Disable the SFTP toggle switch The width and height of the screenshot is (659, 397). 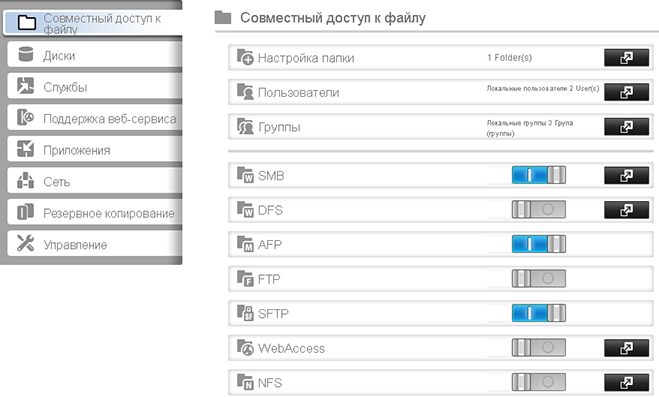(x=539, y=313)
